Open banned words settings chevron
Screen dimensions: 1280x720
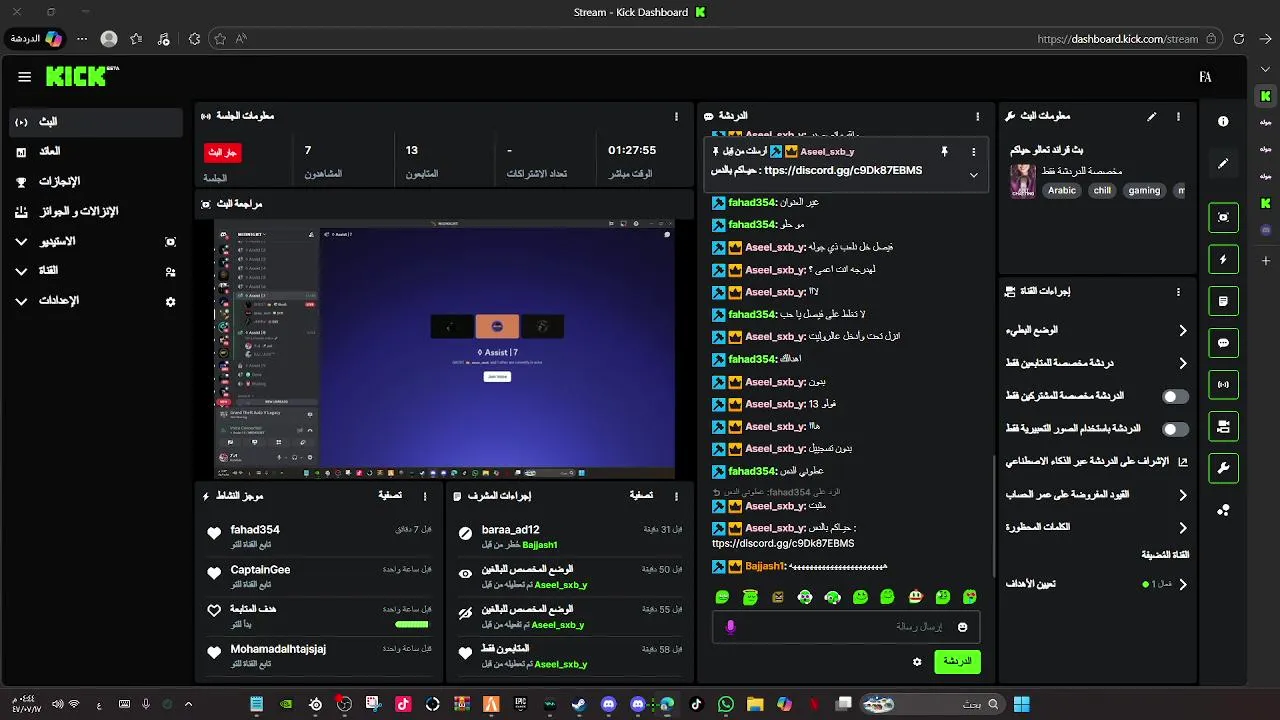point(1183,527)
